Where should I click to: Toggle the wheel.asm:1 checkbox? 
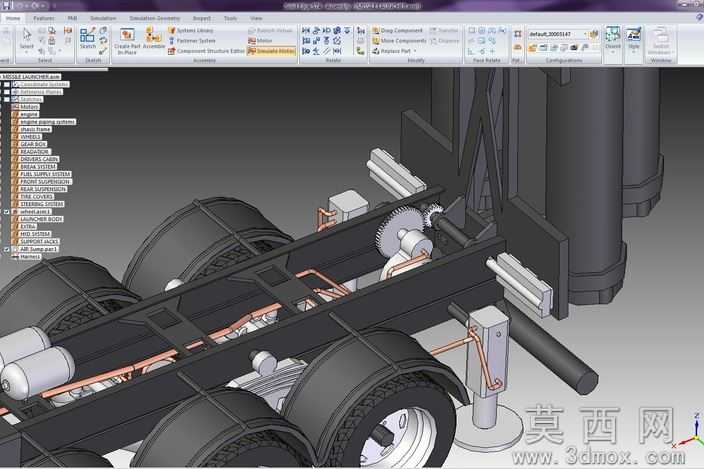[7, 211]
